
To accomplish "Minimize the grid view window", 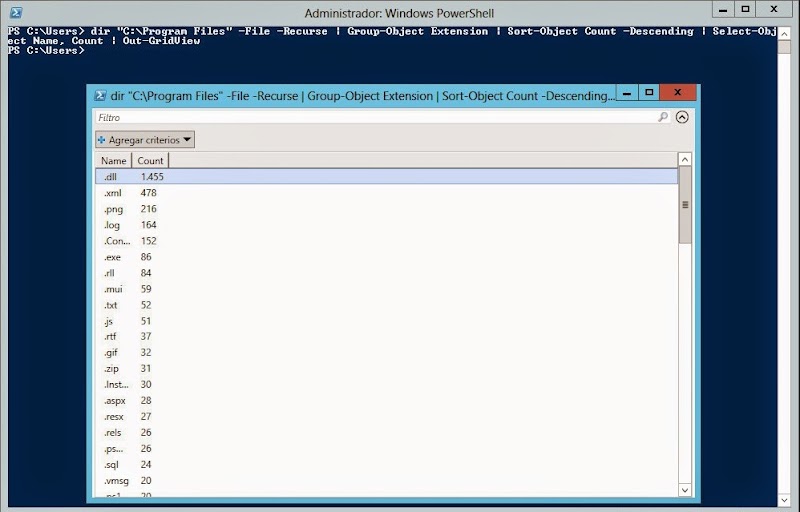I will (627, 93).
